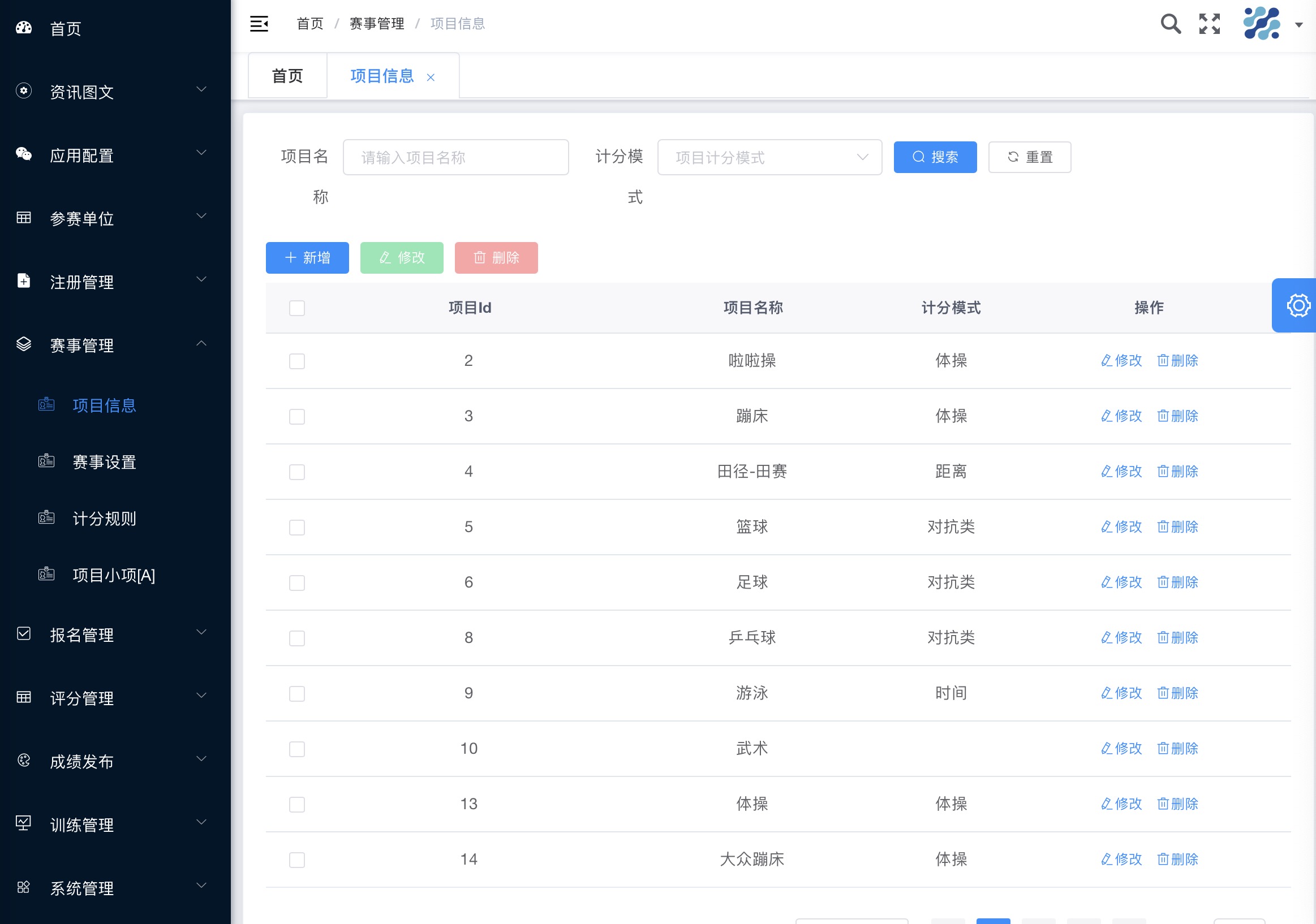This screenshot has width=1316, height=924.
Task: Expand the 成绩发布 sidebar menu
Action: point(115,761)
